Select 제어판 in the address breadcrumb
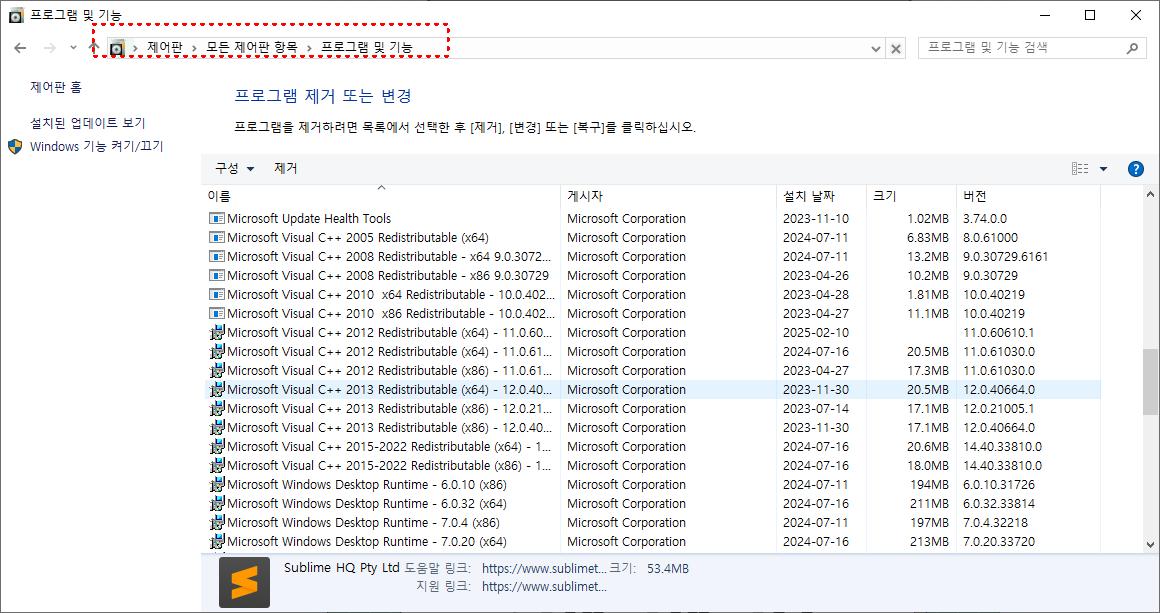The height and width of the screenshot is (613, 1160). [164, 48]
